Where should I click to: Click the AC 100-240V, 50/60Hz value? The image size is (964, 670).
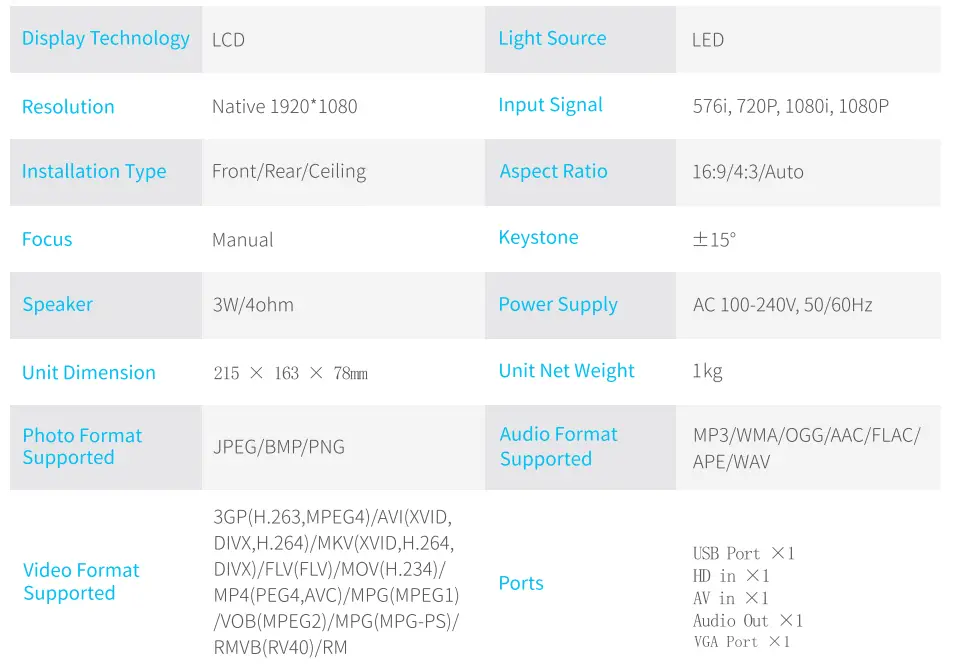(x=782, y=305)
